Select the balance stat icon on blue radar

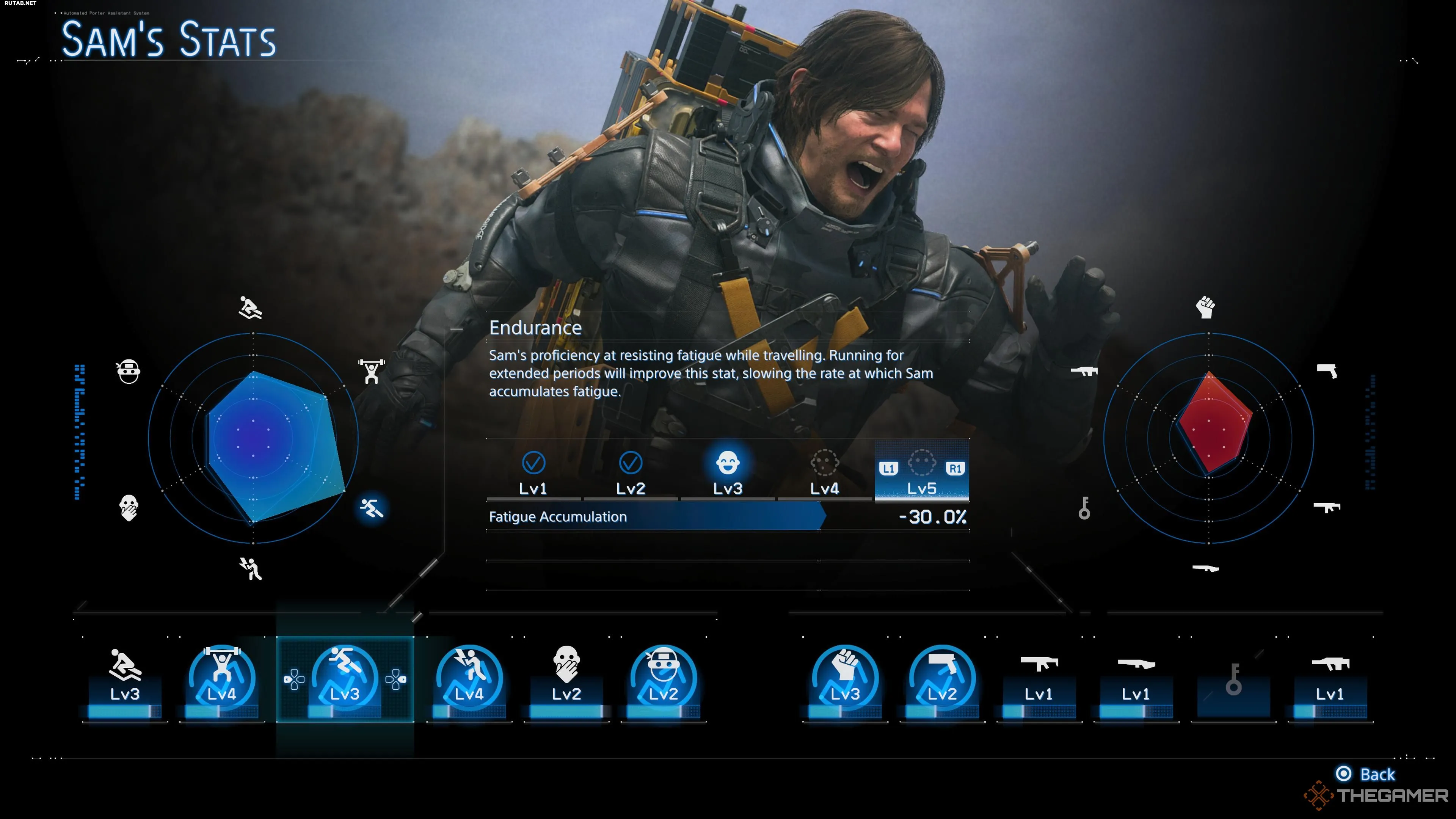coord(250,308)
